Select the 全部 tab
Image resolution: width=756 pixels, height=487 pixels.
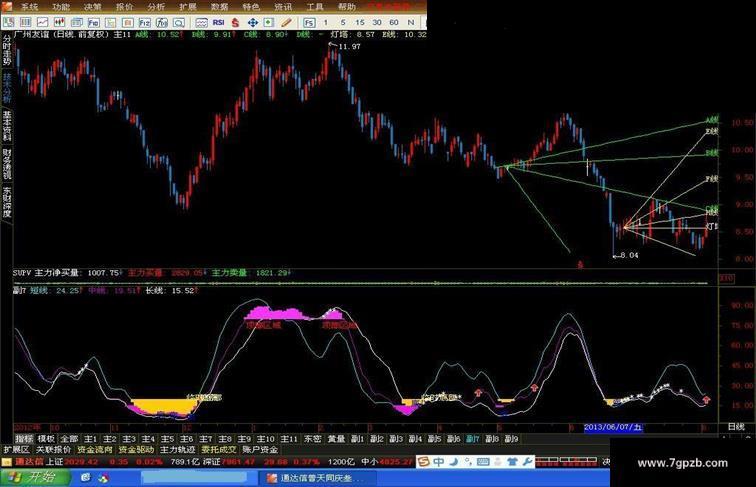[x=68, y=439]
